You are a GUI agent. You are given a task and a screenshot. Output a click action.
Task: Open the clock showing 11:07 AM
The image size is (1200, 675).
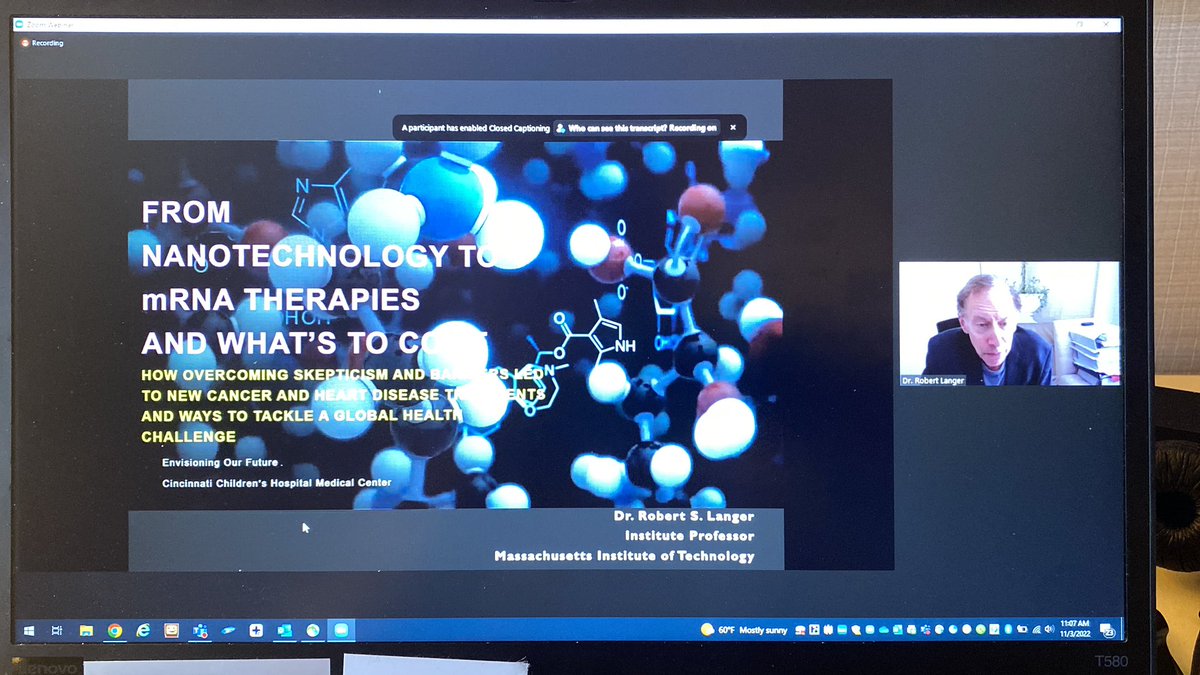[x=1074, y=630]
